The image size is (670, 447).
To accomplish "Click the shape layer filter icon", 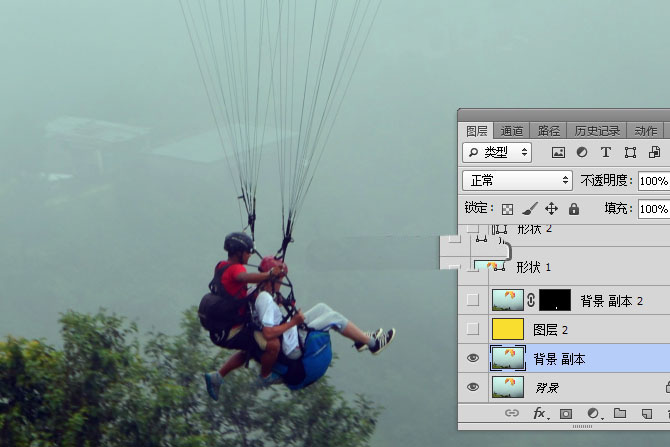I will (630, 153).
